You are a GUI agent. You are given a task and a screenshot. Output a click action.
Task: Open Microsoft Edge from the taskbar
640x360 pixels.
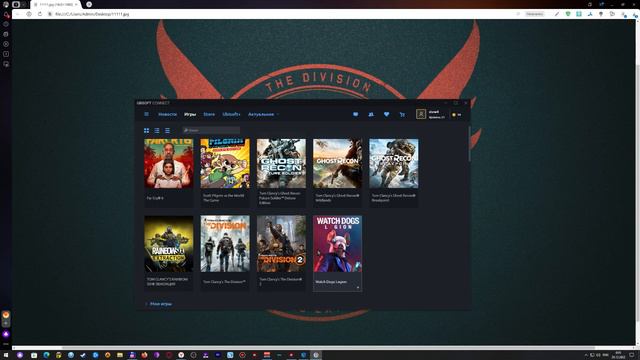pos(46,355)
